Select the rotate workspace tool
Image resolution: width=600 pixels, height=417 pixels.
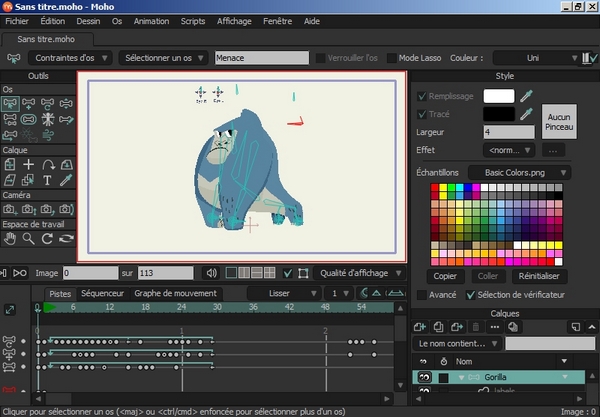(47, 238)
